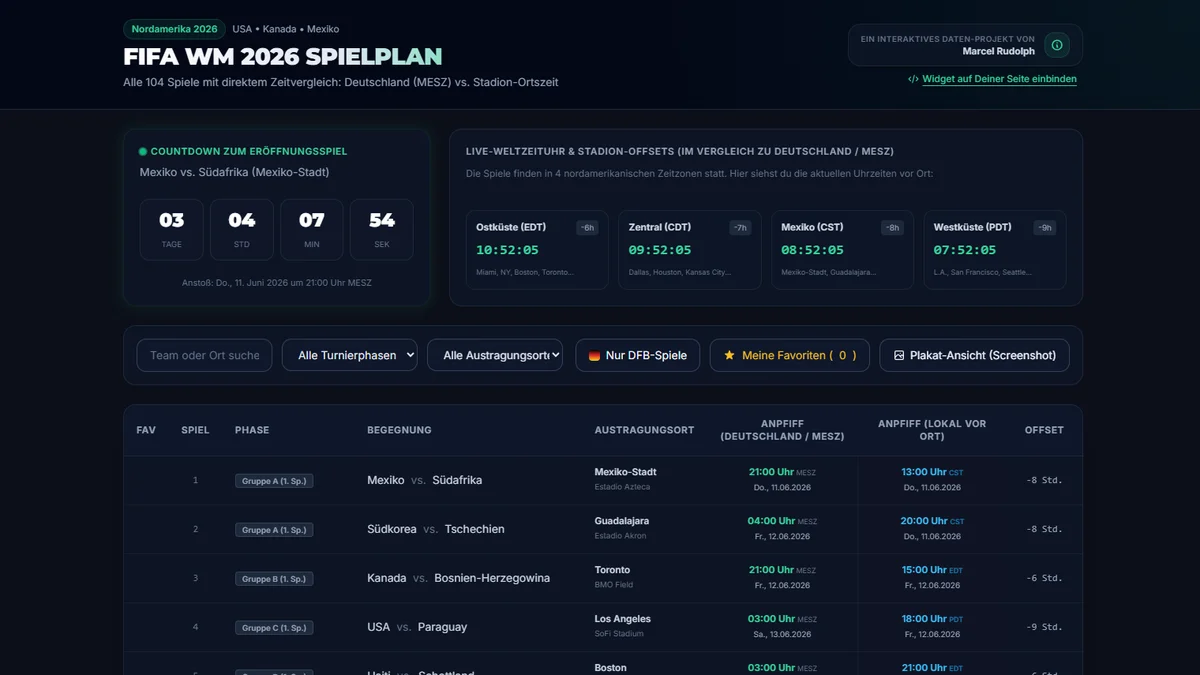Open the Alle Austragungsorte dropdown
The height and width of the screenshot is (675, 1200).
click(x=495, y=355)
